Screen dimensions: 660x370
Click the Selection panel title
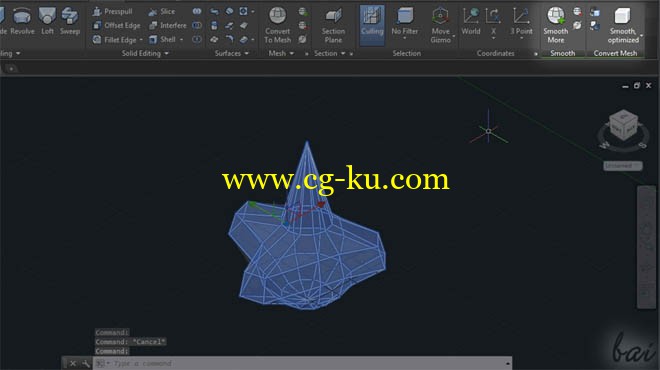click(x=407, y=53)
